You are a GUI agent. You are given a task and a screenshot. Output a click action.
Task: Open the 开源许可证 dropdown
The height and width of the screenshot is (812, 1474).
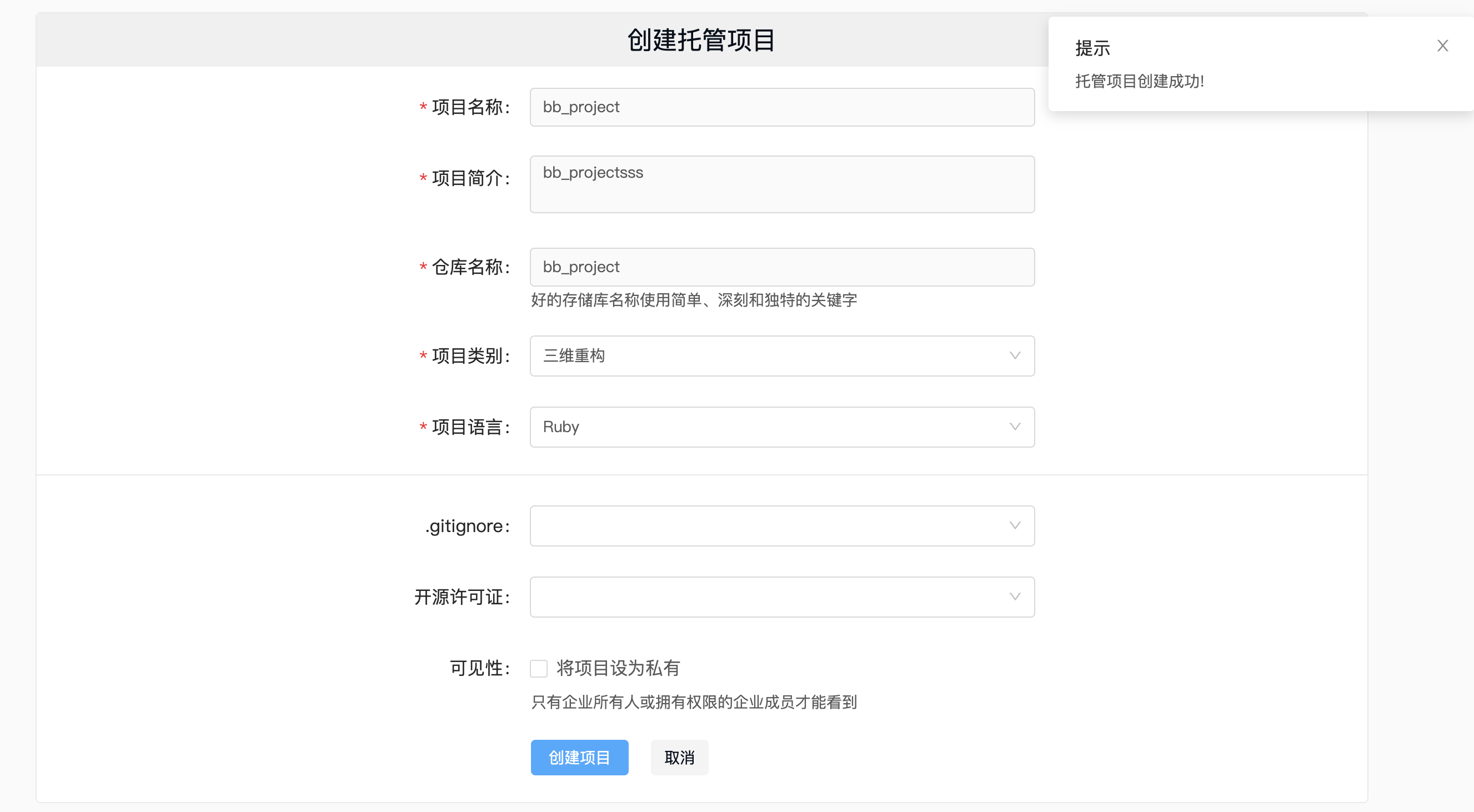click(781, 597)
